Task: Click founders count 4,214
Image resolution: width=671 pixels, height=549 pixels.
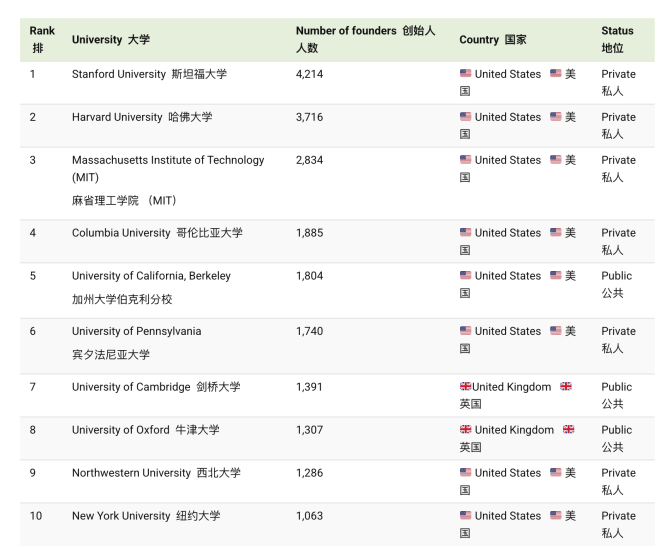Action: [309, 74]
